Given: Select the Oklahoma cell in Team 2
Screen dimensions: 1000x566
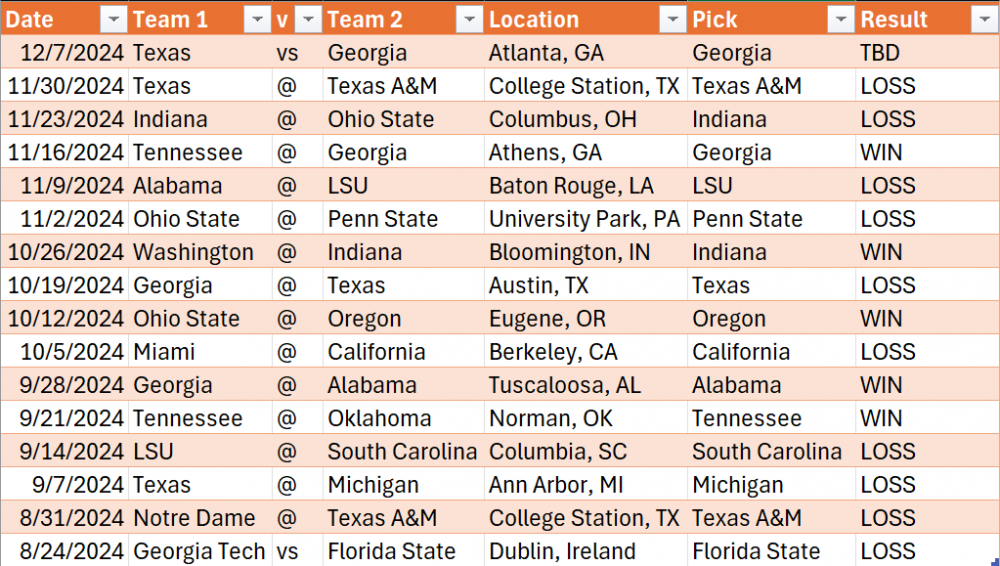Looking at the screenshot, I should click(379, 418).
